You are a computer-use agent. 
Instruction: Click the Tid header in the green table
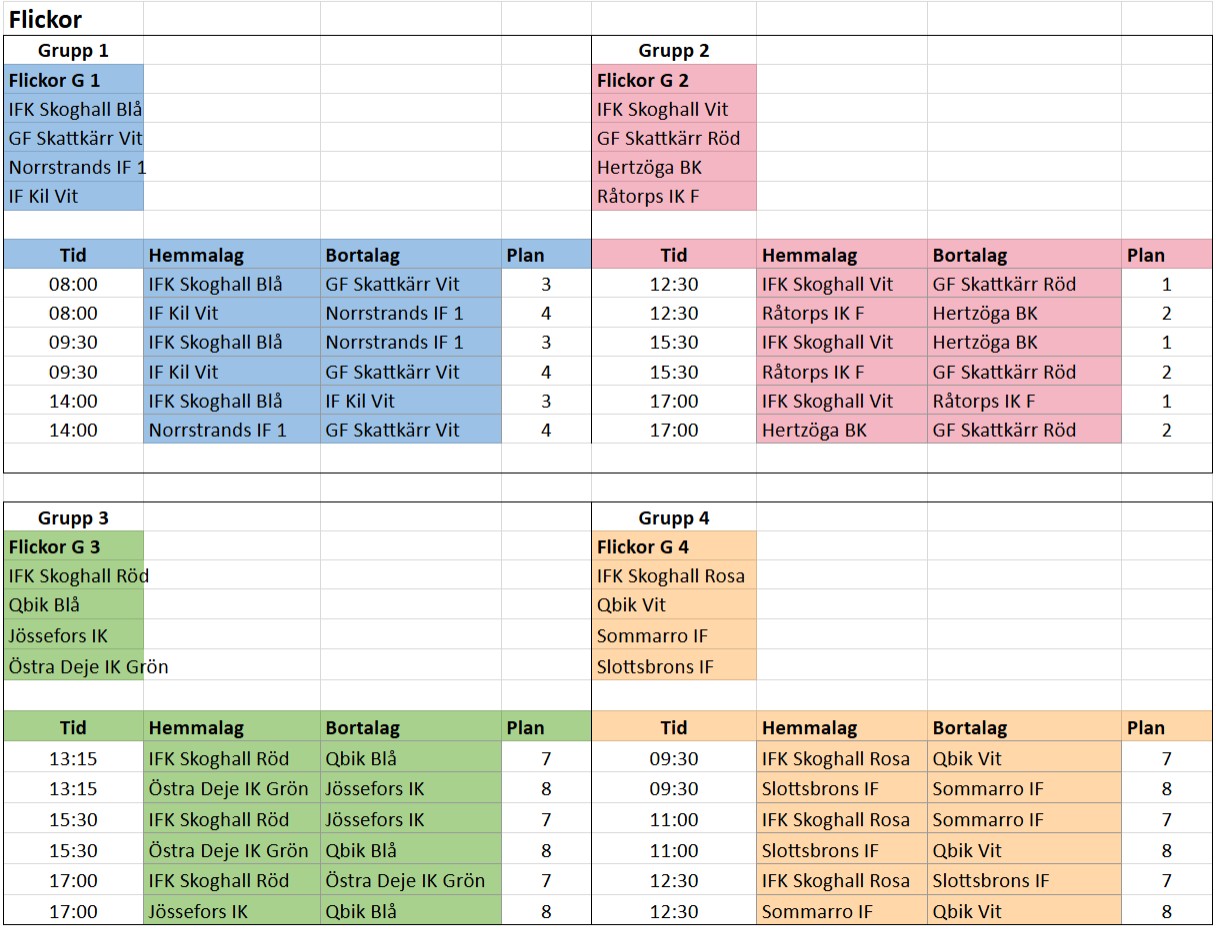coord(73,728)
